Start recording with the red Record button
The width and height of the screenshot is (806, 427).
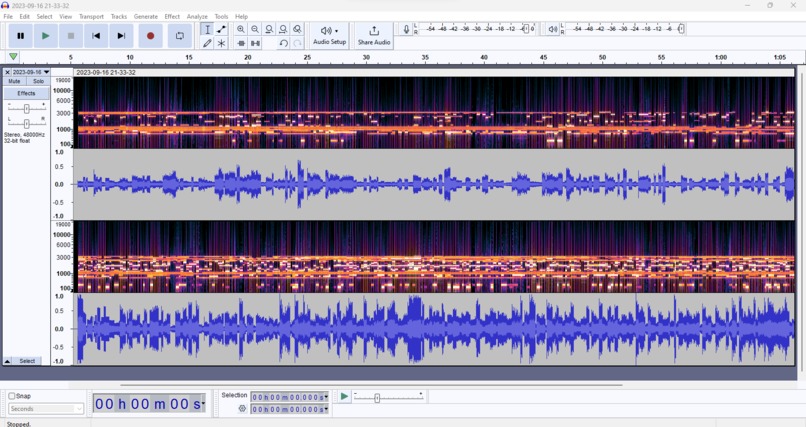tap(151, 36)
